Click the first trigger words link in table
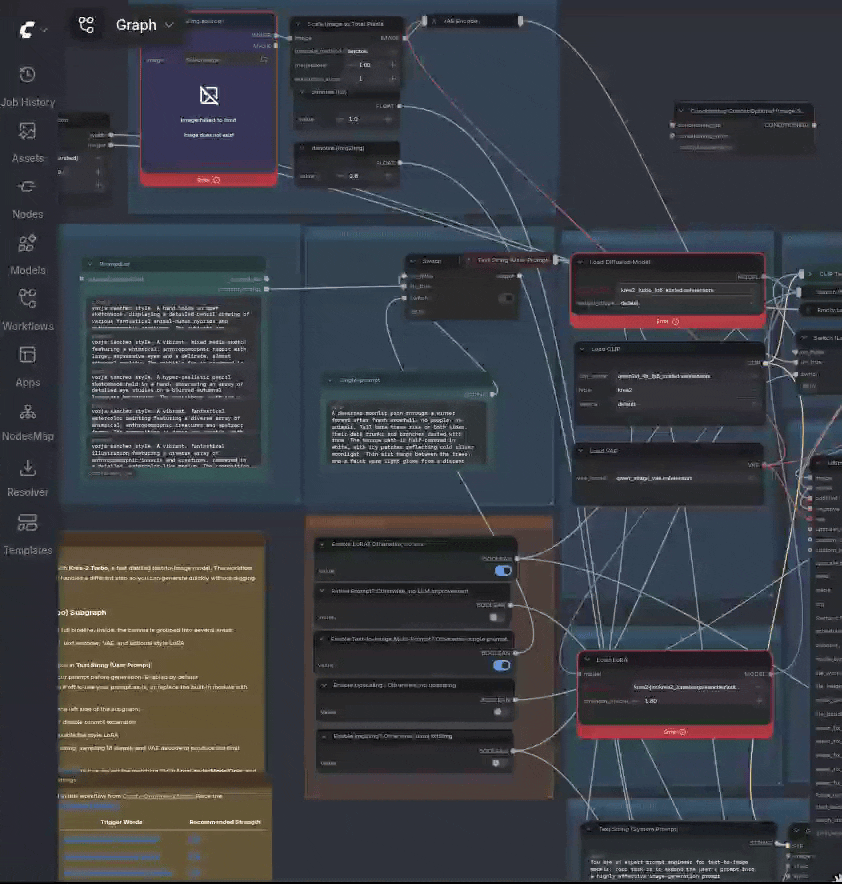The height and width of the screenshot is (884, 842). [111, 839]
